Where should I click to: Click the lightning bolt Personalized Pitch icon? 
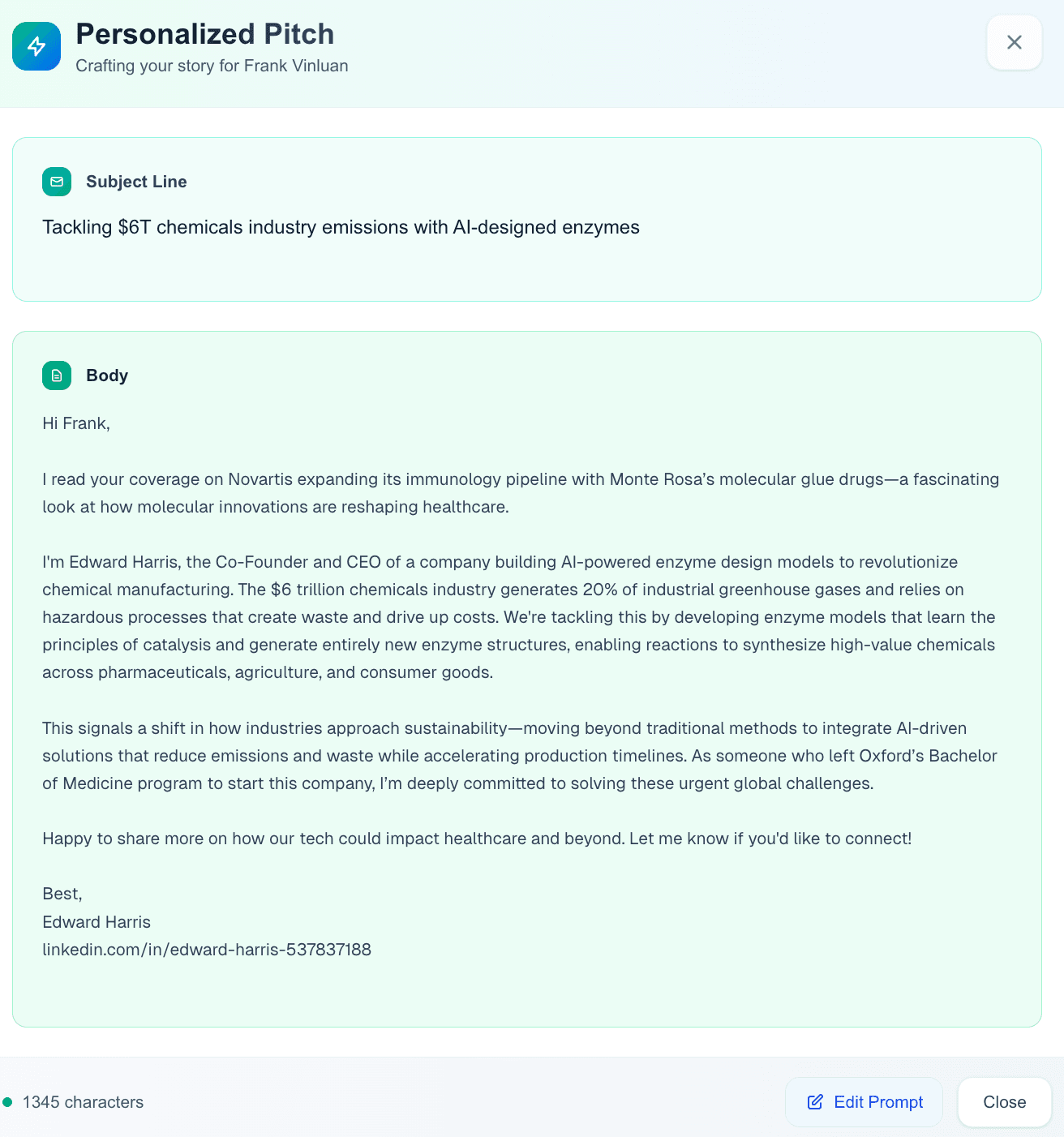[36, 46]
